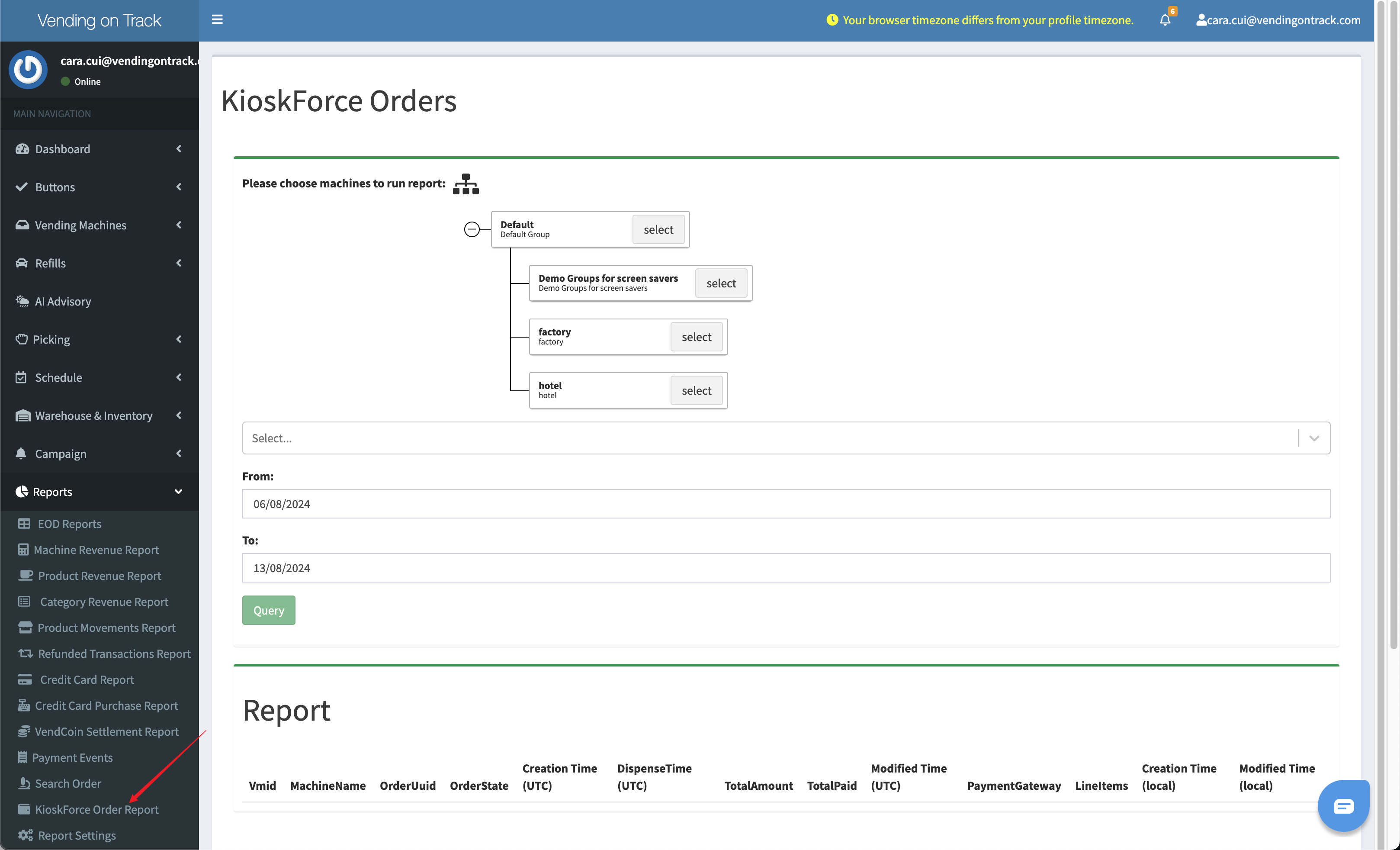Click the Reports navigation icon
This screenshot has width=1400, height=850.
tap(21, 491)
